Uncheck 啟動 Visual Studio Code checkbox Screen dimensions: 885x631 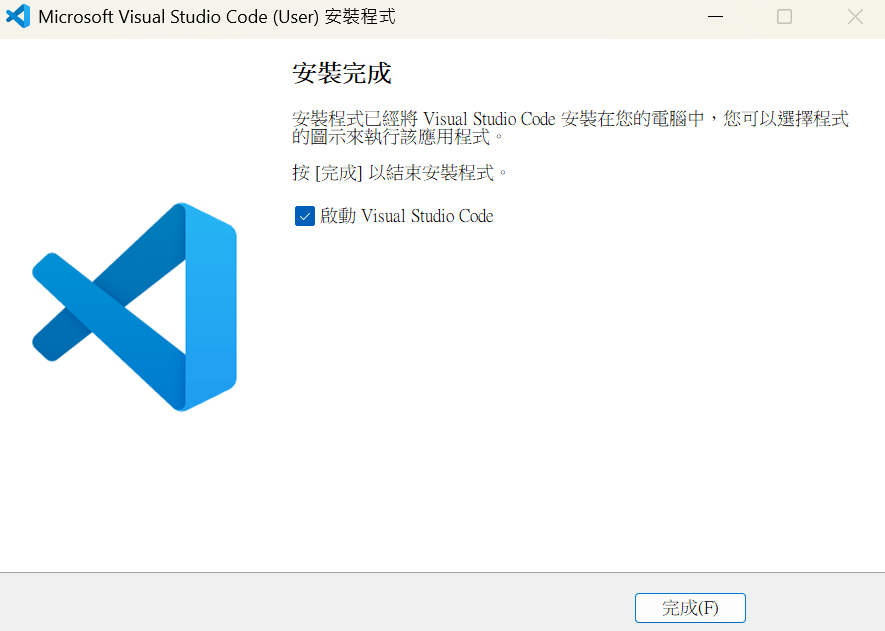coord(305,216)
